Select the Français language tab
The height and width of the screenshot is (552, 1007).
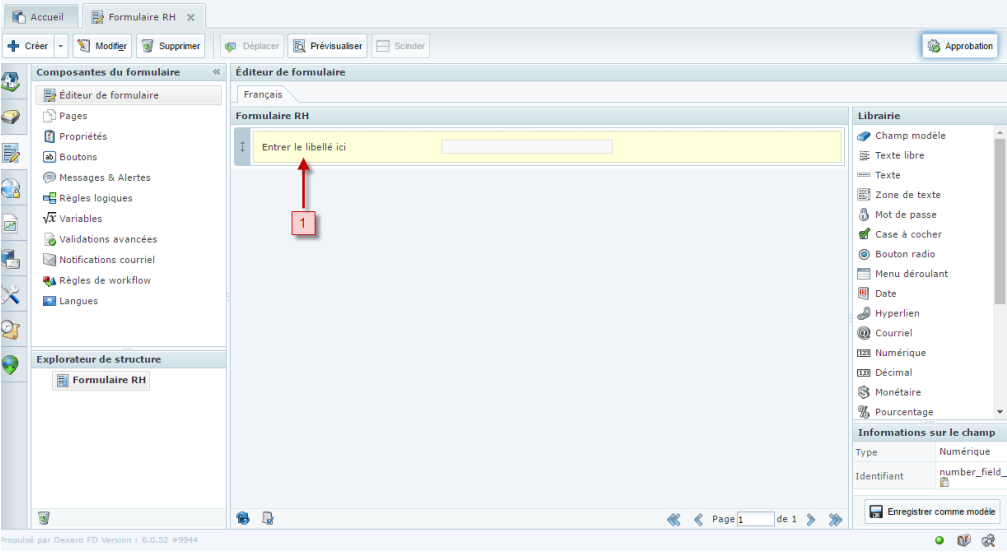[263, 94]
